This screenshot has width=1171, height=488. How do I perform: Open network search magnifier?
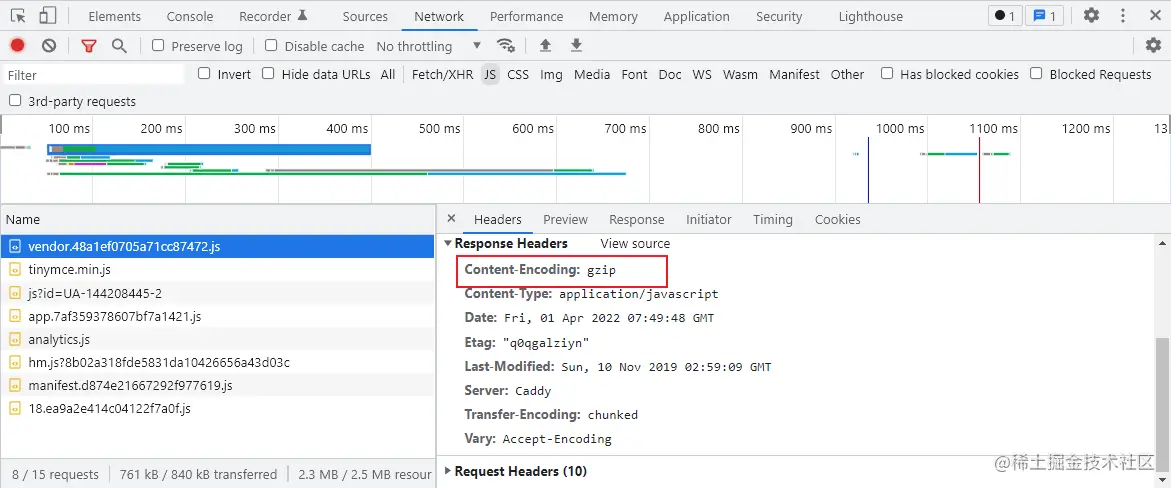[x=119, y=46]
